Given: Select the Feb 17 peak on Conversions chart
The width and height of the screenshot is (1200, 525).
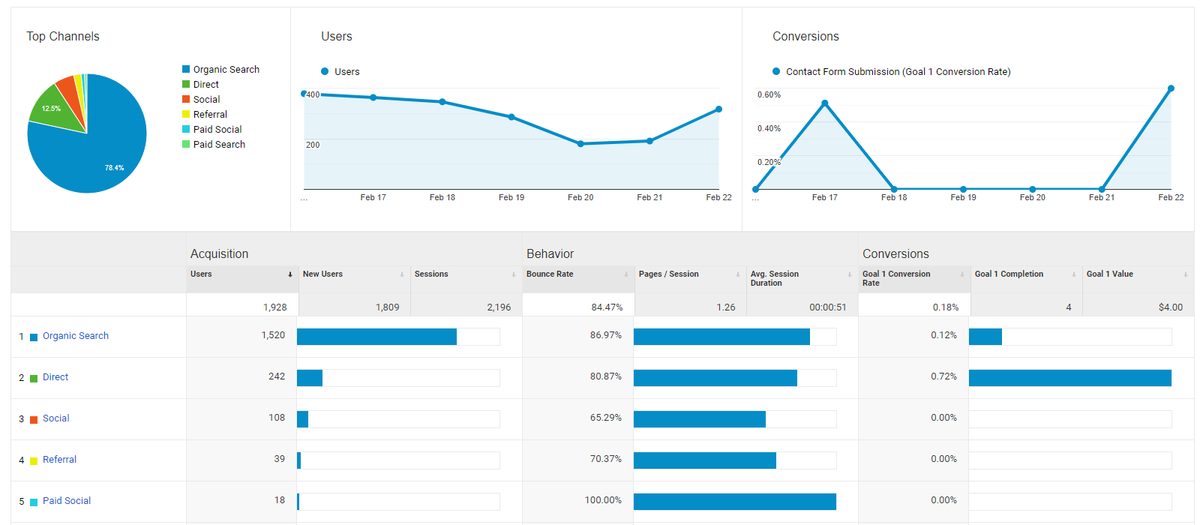Looking at the screenshot, I should (825, 103).
